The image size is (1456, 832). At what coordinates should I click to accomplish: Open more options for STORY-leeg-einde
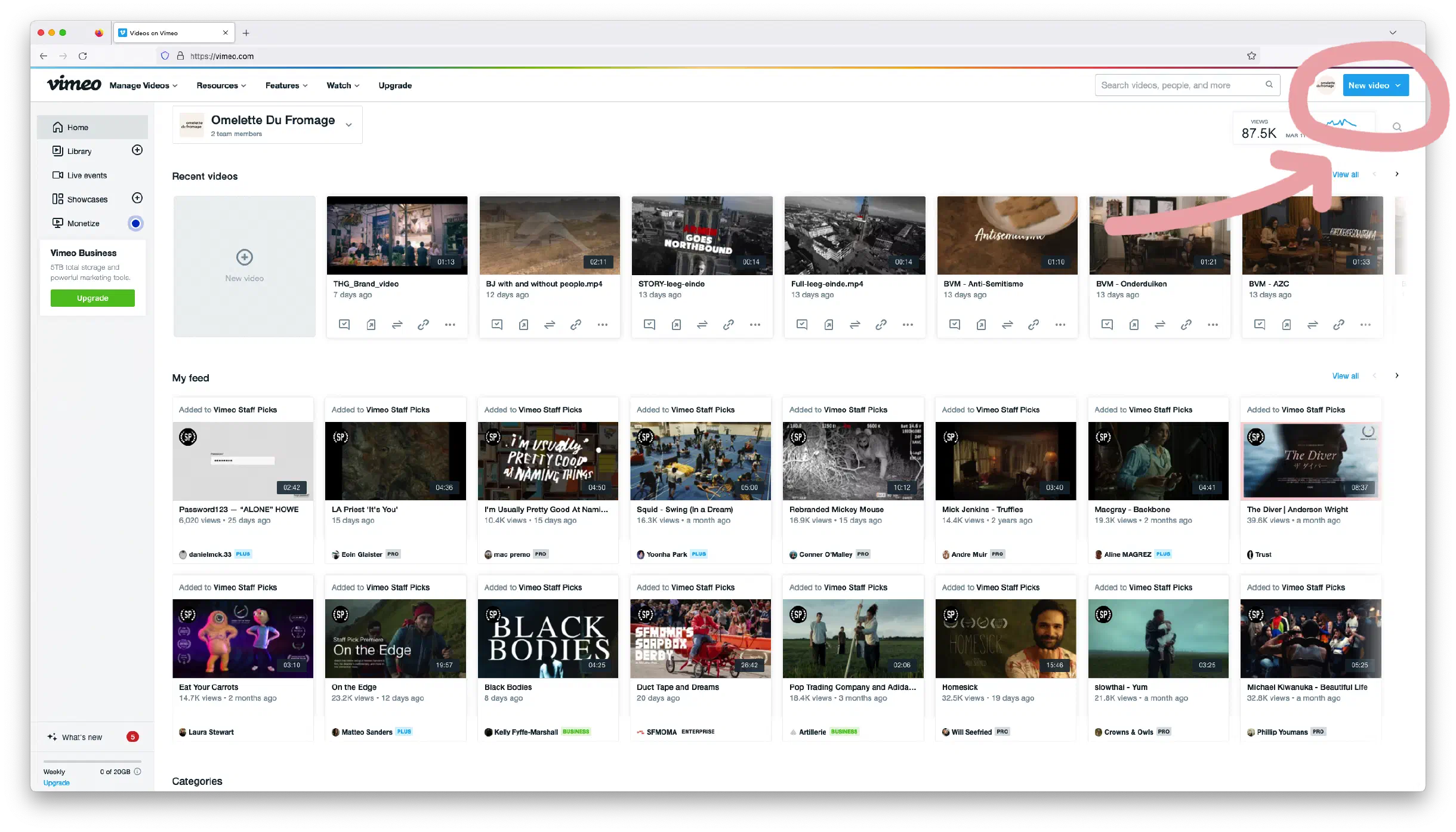tap(755, 325)
